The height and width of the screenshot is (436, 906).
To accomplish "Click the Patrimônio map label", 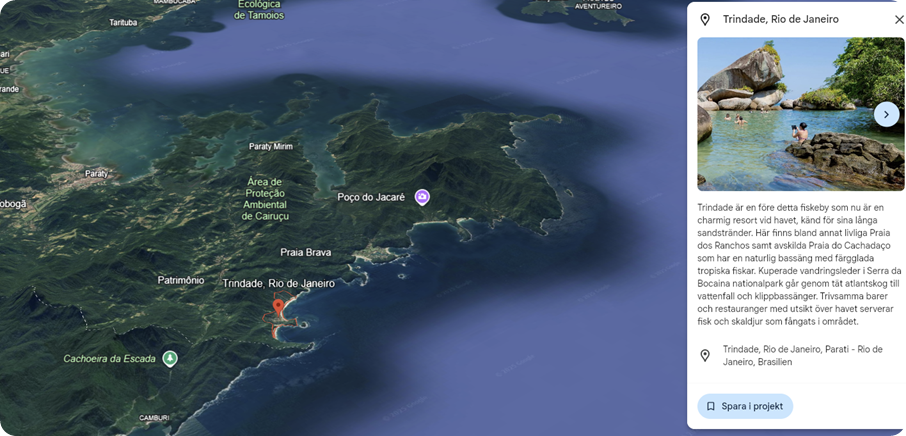I will (181, 280).
